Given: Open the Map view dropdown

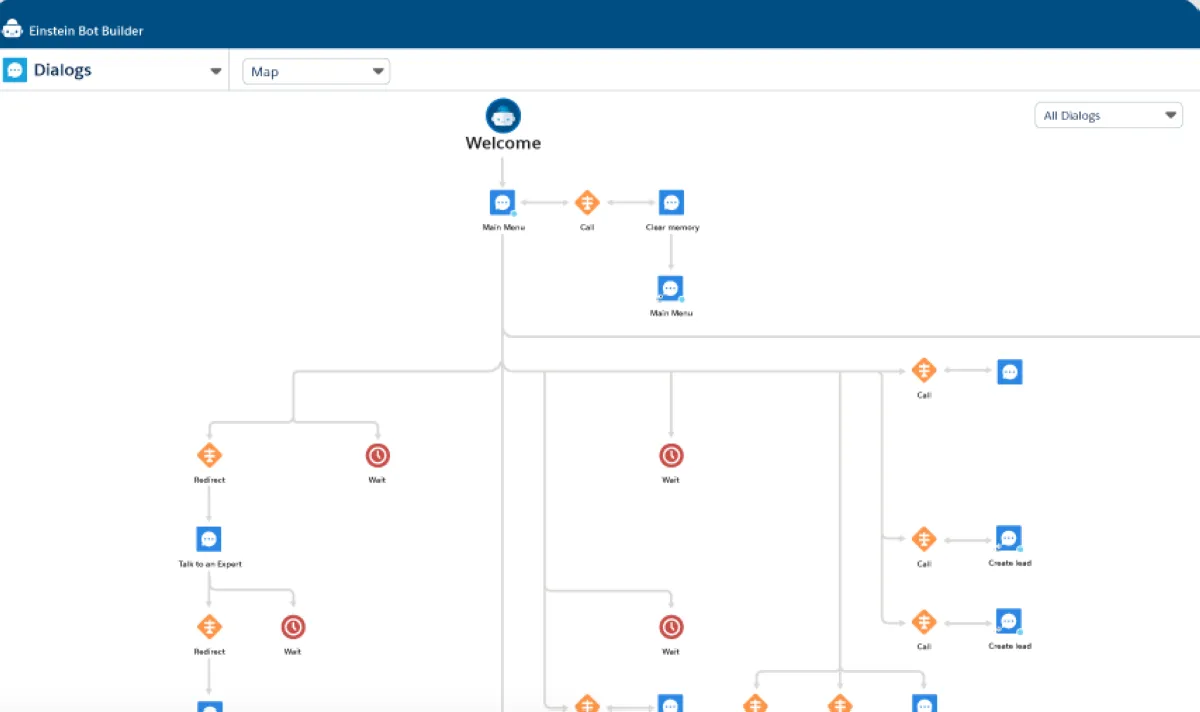Looking at the screenshot, I should click(316, 71).
